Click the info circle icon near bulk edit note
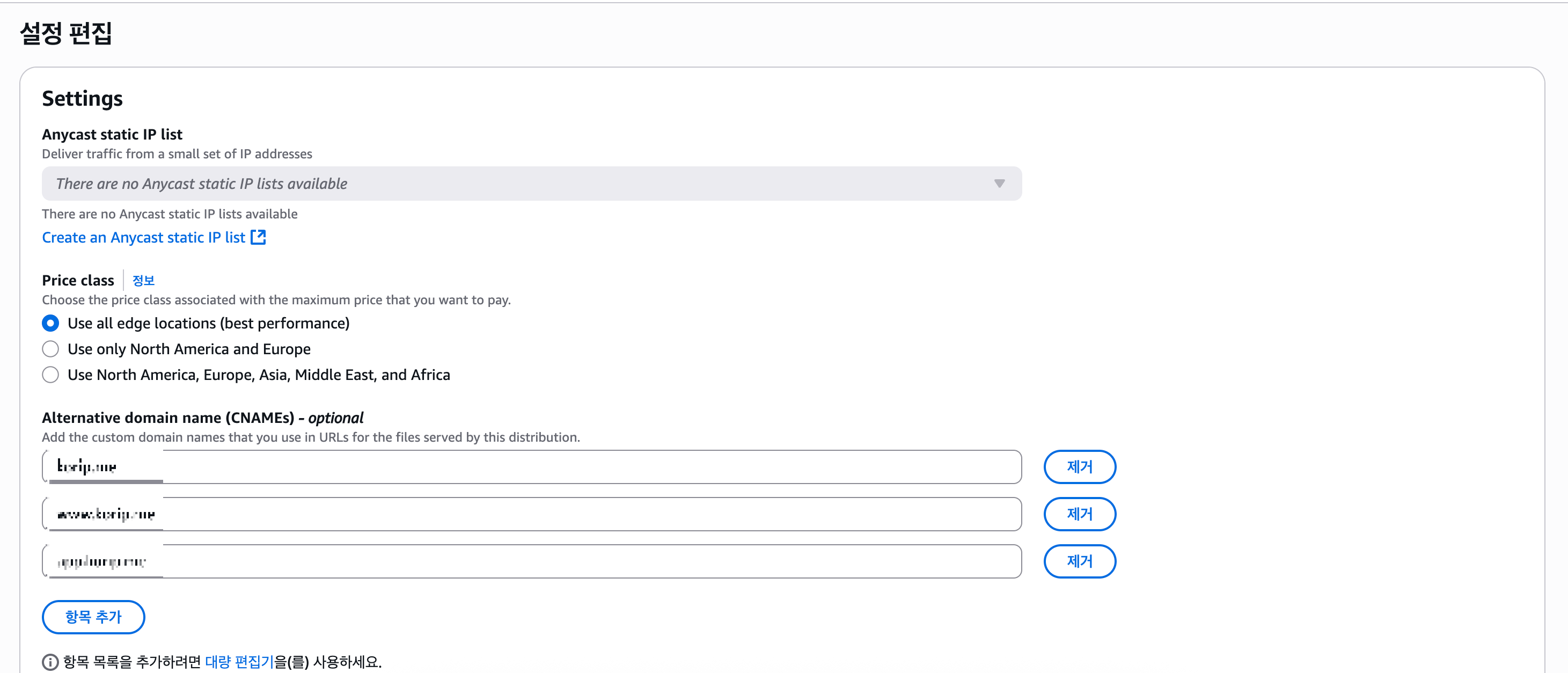Screen dimensions: 1568x673 pyautogui.click(x=50, y=661)
